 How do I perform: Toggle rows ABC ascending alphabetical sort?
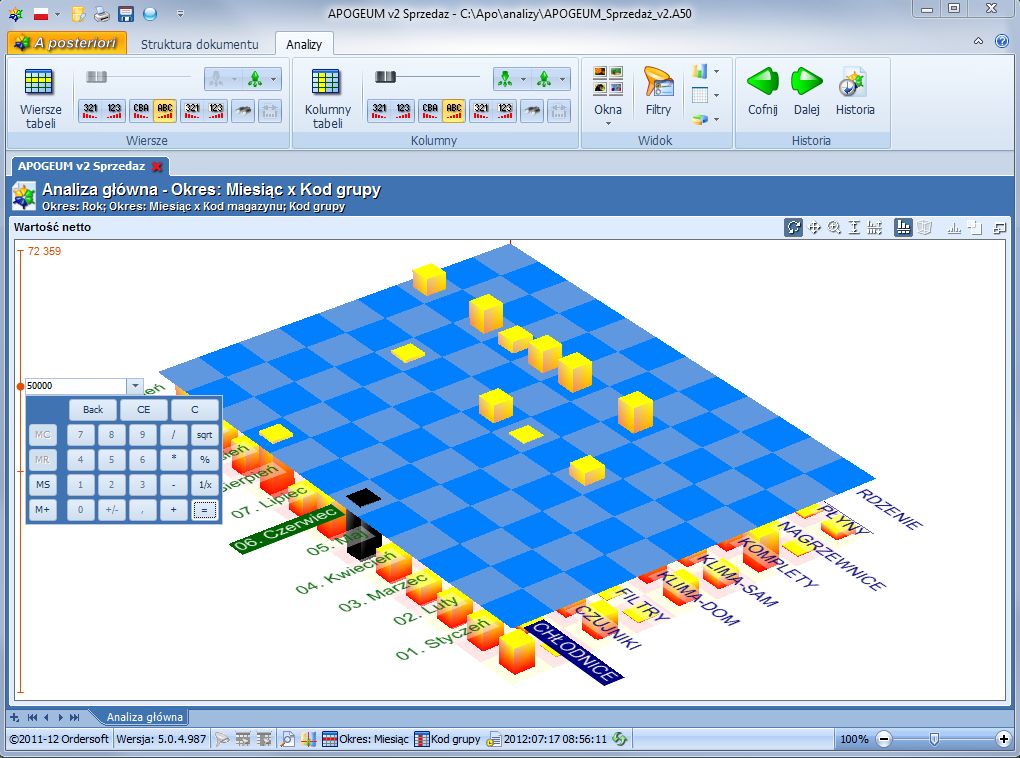tap(165, 111)
